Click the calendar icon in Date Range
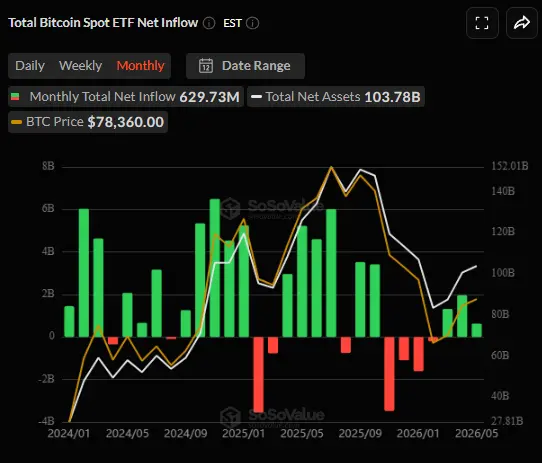The width and height of the screenshot is (542, 463). pos(206,66)
